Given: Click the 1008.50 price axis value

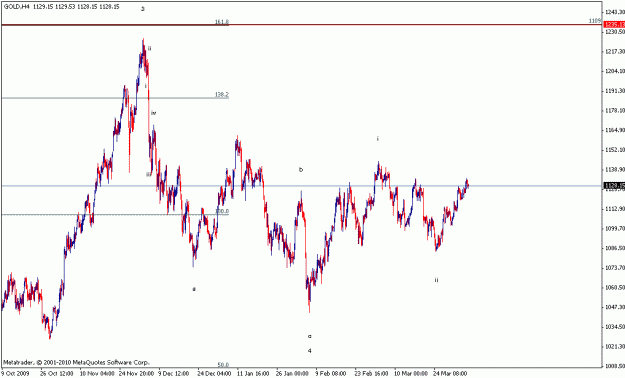Looking at the screenshot, I should pyautogui.click(x=615, y=366).
